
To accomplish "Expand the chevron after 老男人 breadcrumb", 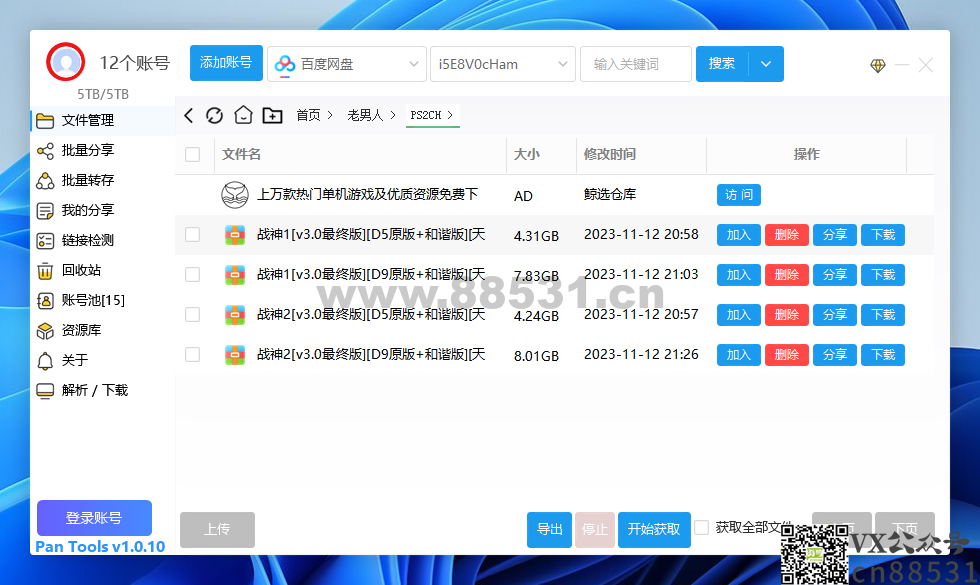I will tap(393, 115).
